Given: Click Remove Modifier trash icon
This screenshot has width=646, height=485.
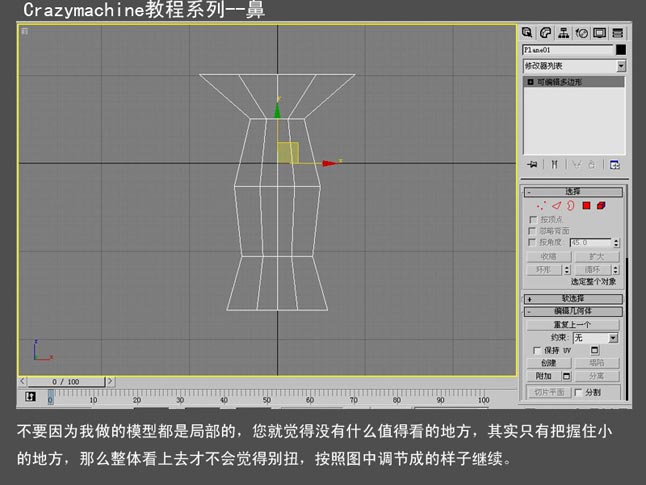Looking at the screenshot, I should pyautogui.click(x=592, y=165).
